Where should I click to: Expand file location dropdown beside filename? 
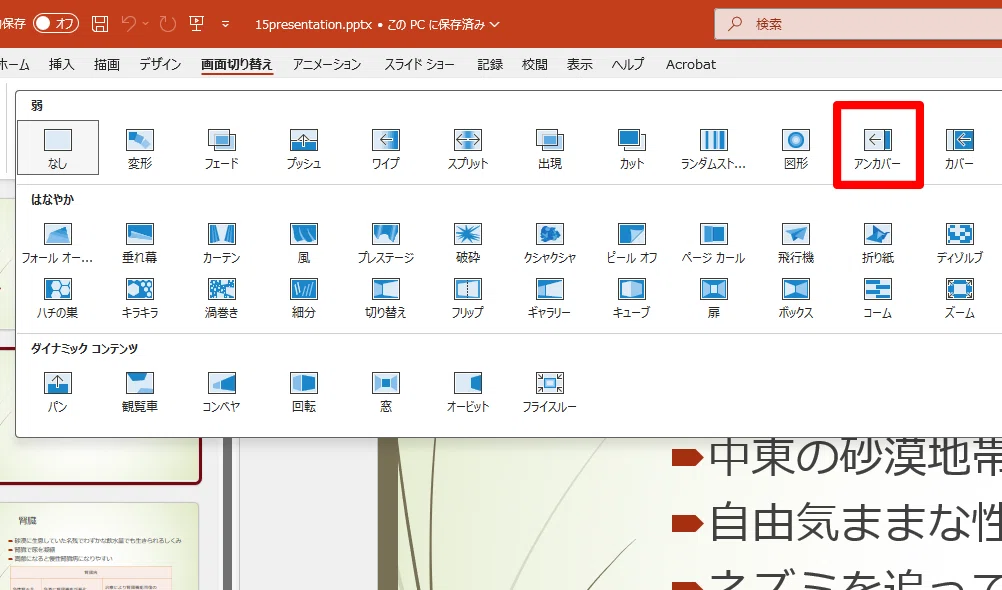[x=495, y=24]
